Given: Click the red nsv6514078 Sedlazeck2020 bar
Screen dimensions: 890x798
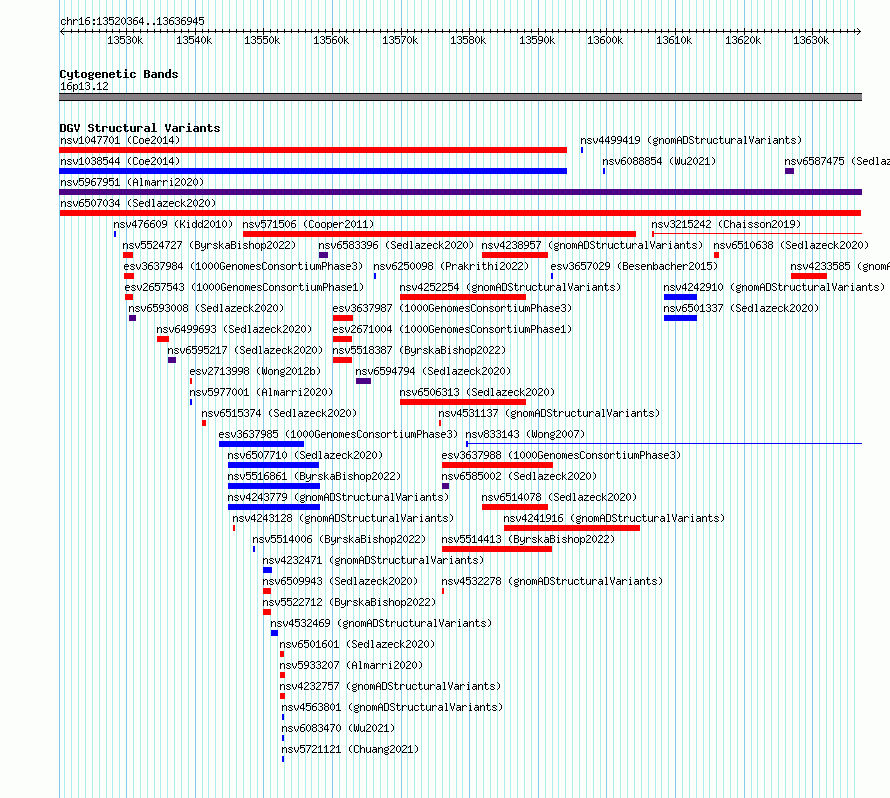Looking at the screenshot, I should point(515,507).
